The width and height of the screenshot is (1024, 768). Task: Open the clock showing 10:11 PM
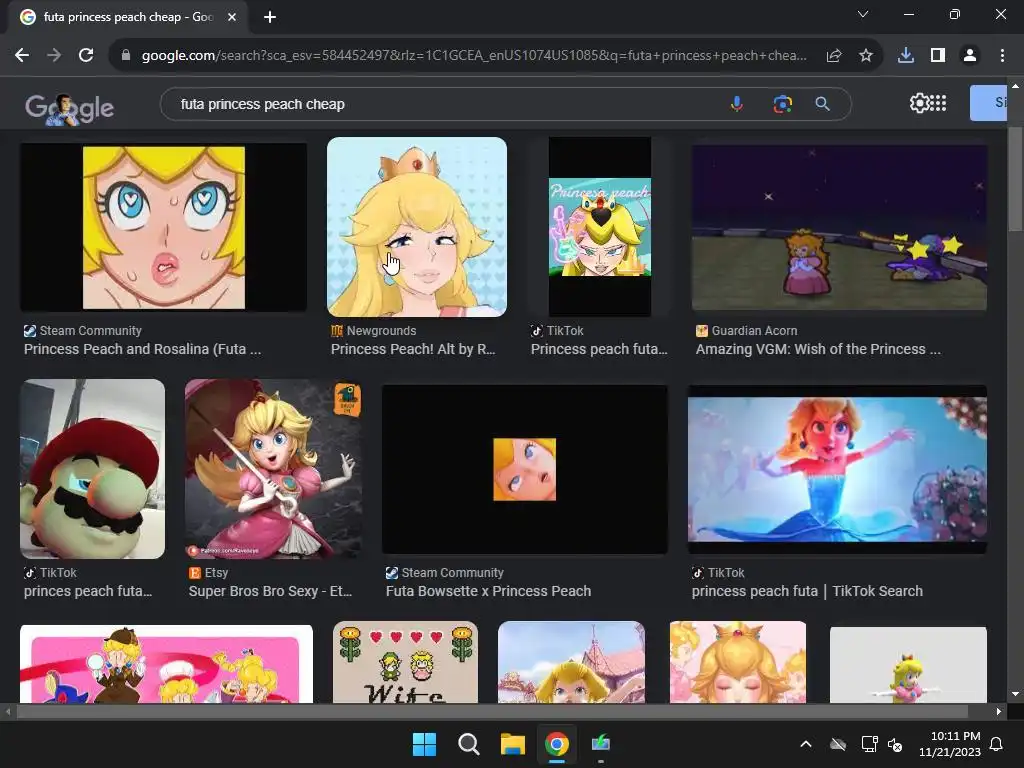click(950, 744)
